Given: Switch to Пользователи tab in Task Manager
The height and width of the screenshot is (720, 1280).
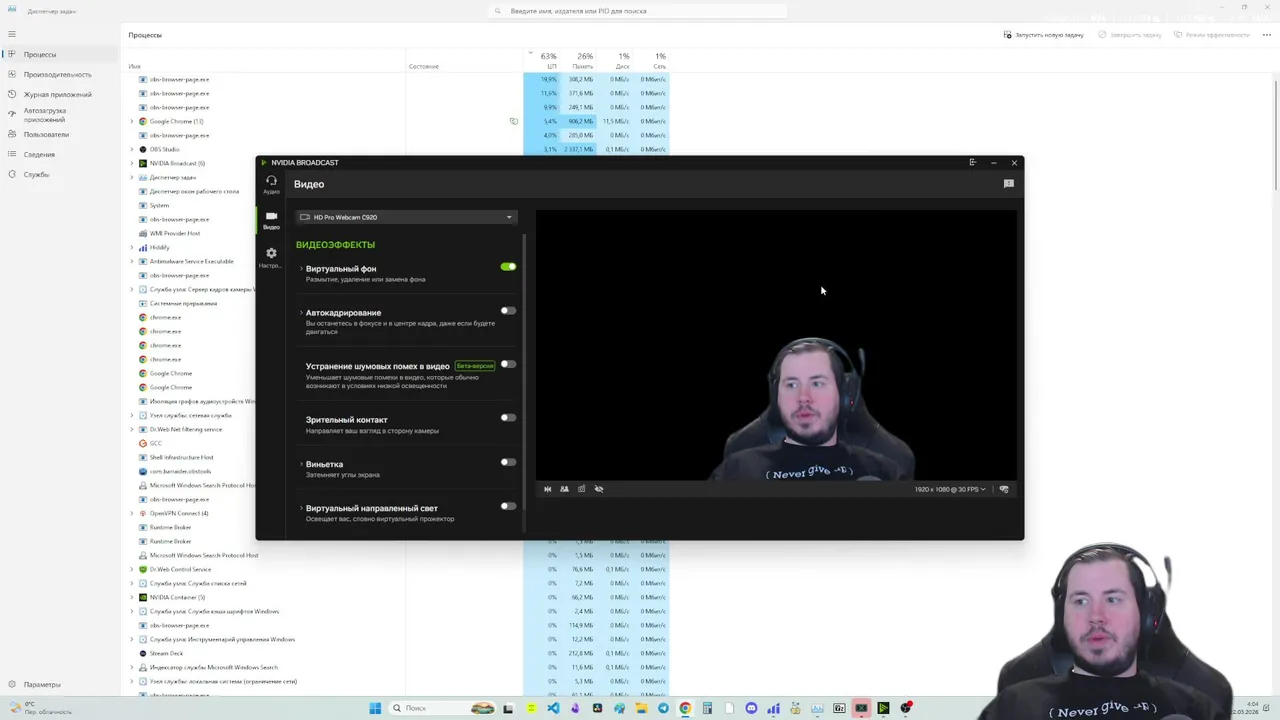Looking at the screenshot, I should [60, 134].
